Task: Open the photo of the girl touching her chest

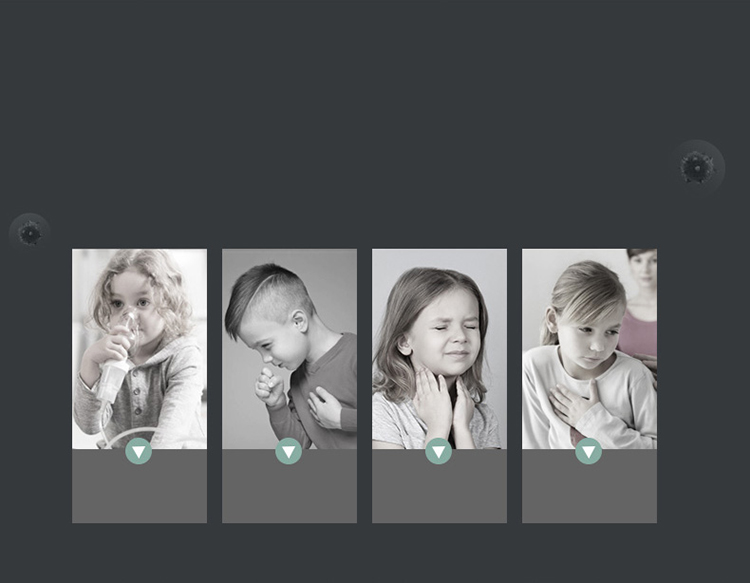Action: click(589, 349)
